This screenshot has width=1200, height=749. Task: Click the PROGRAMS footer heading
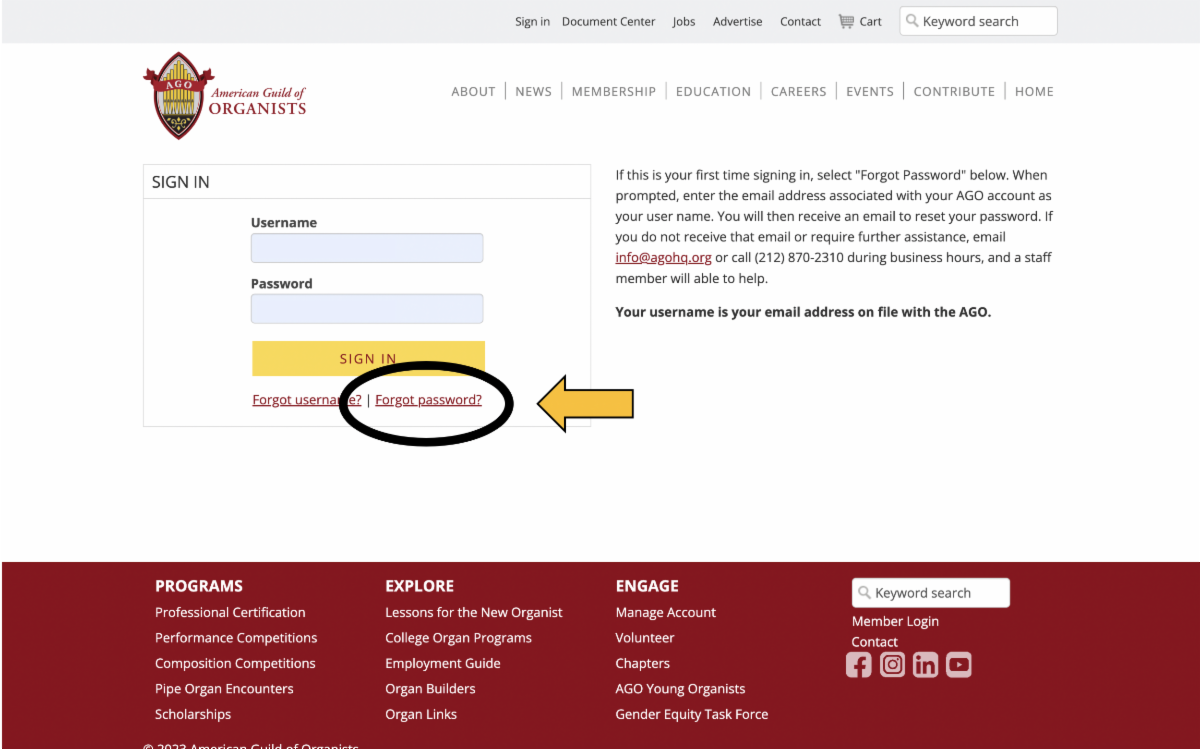coord(199,586)
